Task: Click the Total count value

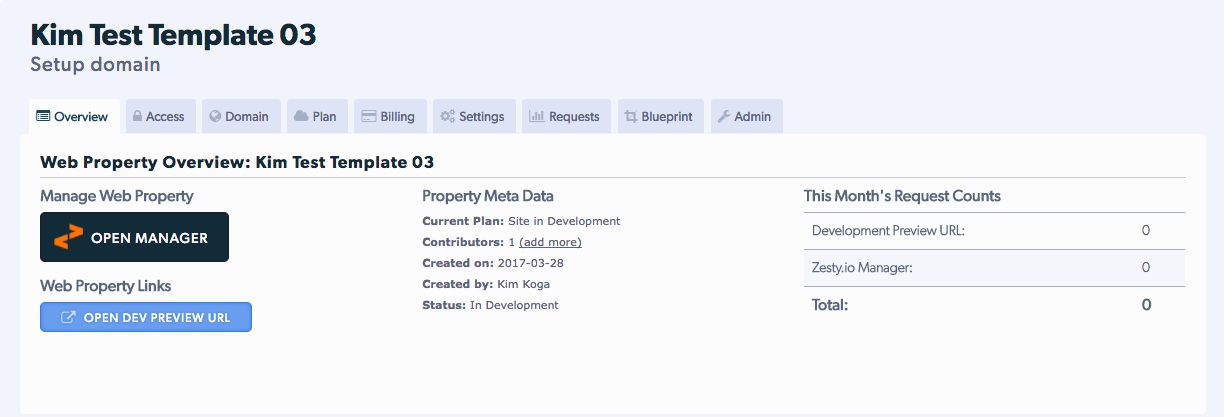Action: pos(1147,304)
